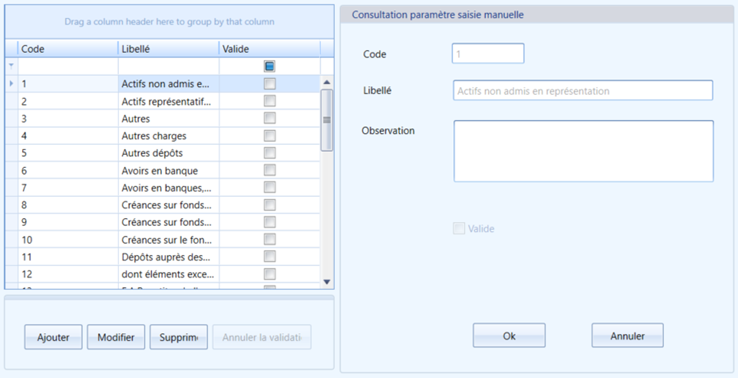Viewport: 738px width, 378px height.
Task: Click the Modifier button
Action: click(x=116, y=337)
